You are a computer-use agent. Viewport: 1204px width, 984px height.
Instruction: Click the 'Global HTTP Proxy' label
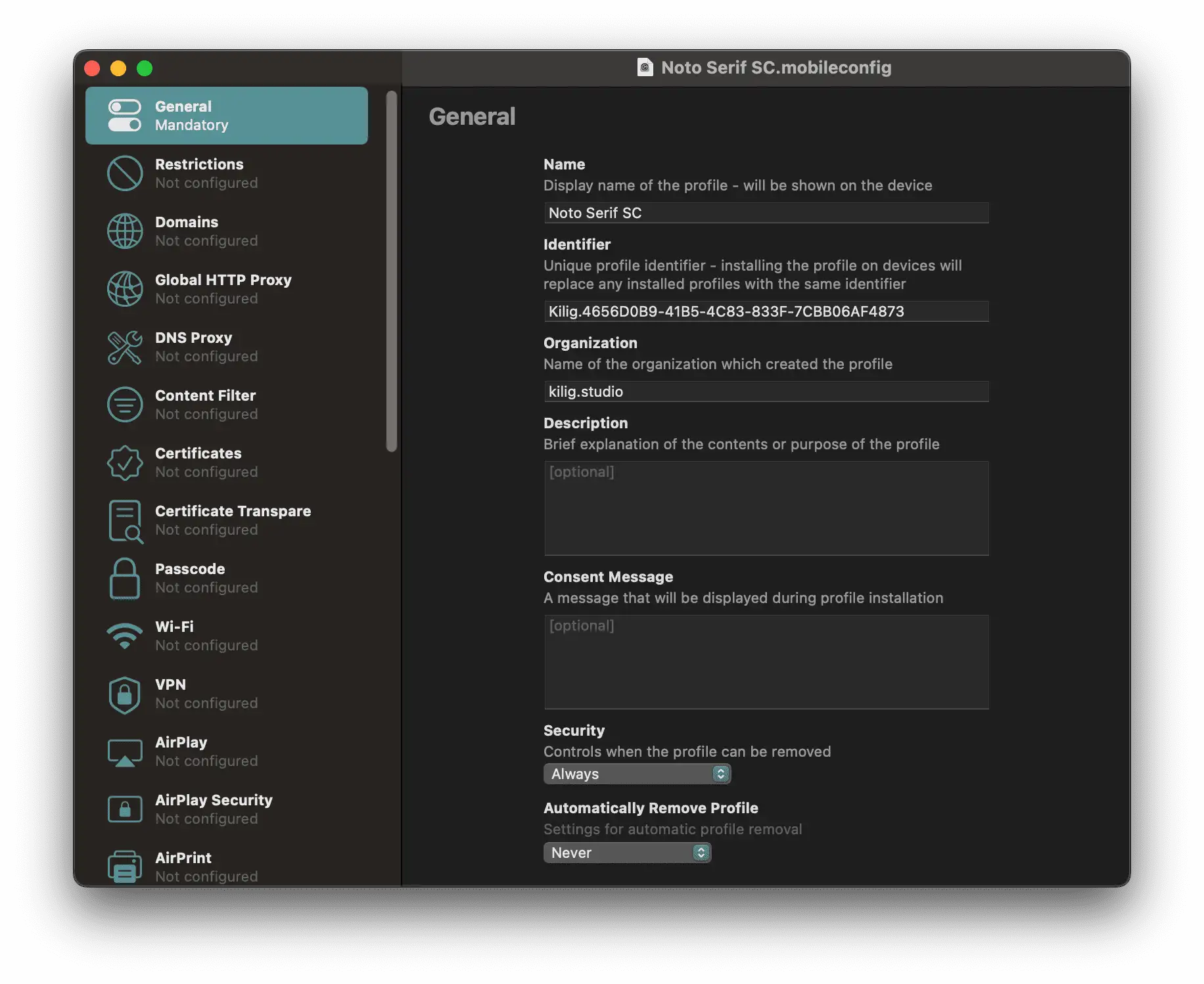pos(223,280)
